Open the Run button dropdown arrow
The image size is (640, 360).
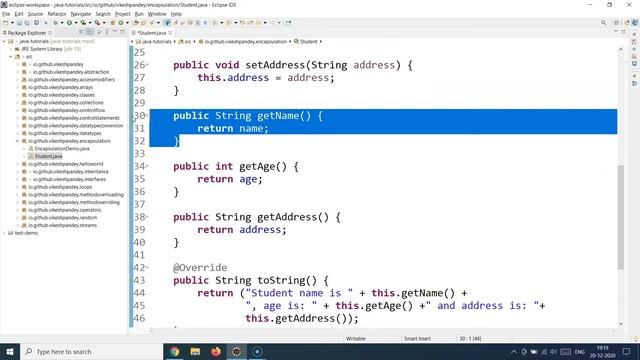(x=76, y=23)
